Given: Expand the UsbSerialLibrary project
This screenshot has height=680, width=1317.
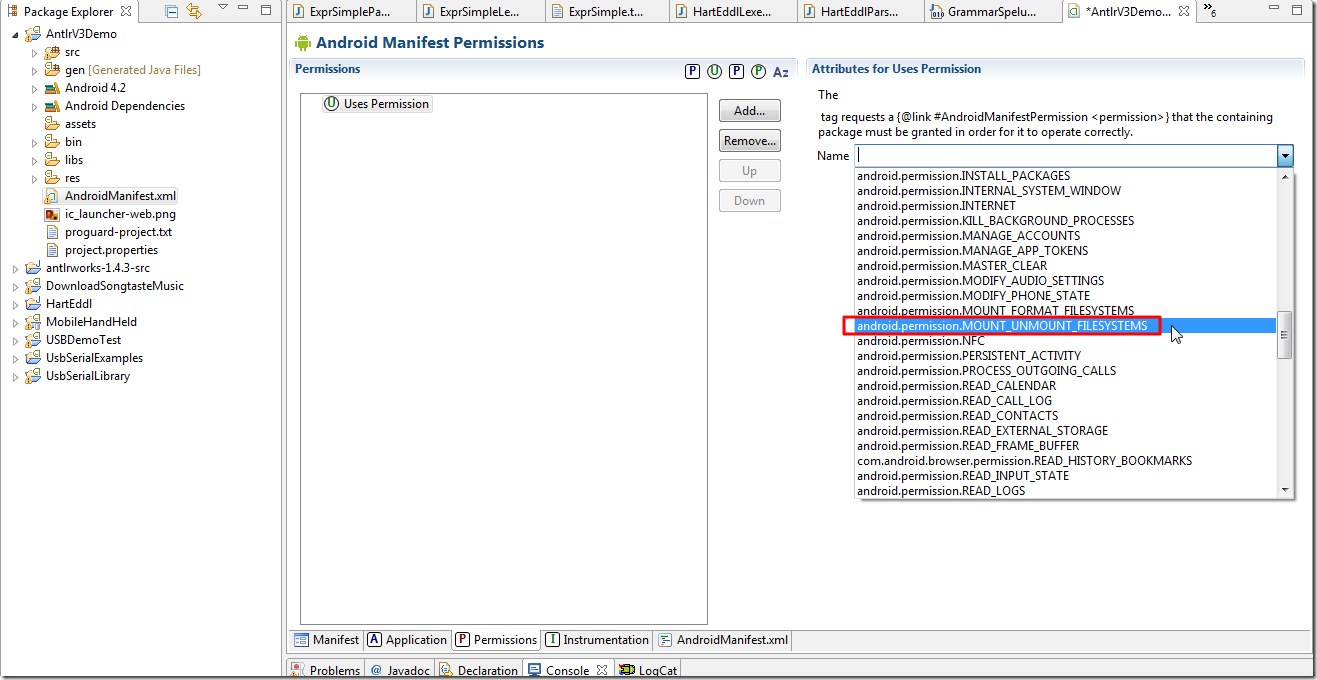Looking at the screenshot, I should point(15,376).
